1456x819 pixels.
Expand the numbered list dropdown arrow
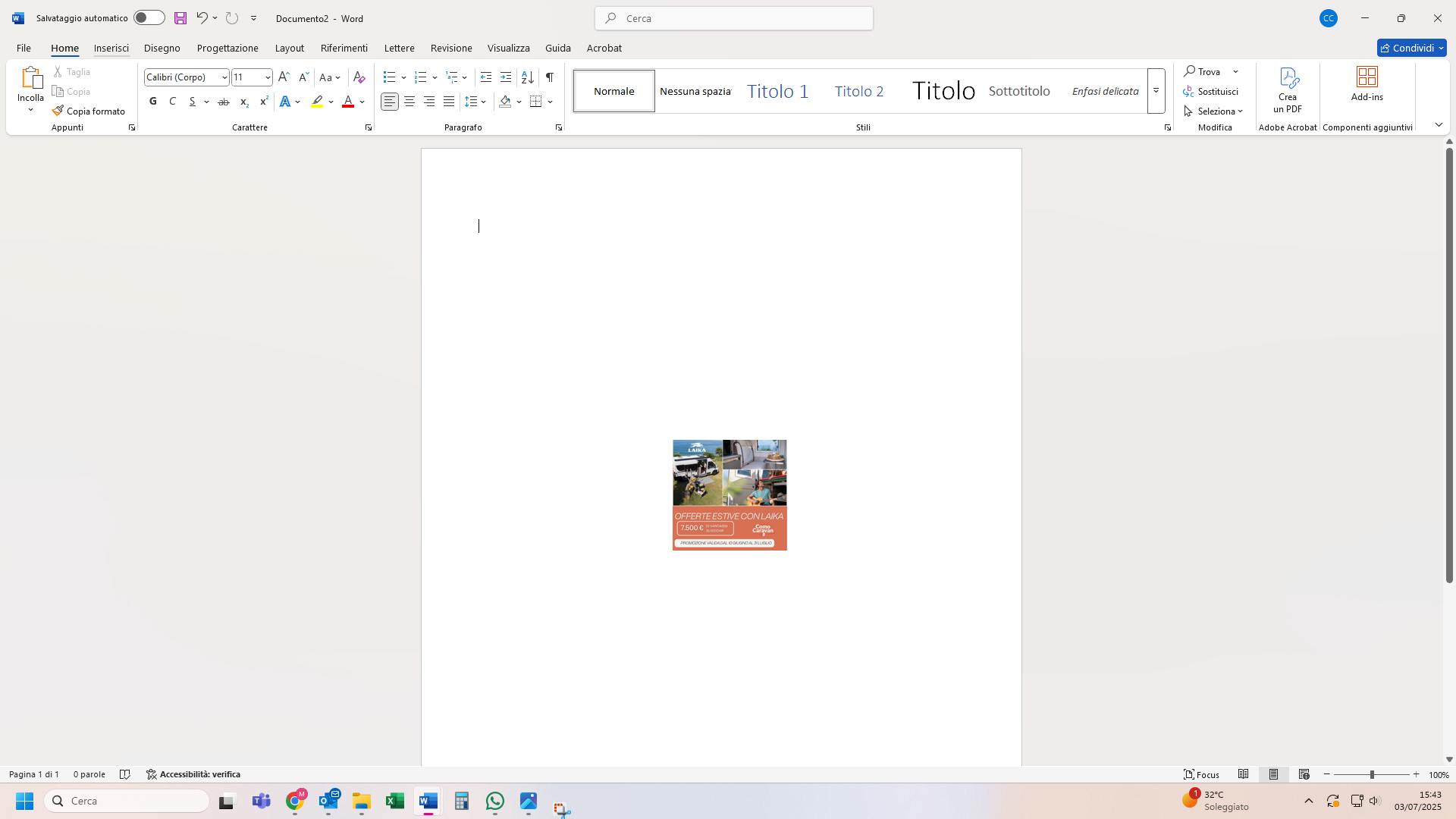(x=435, y=77)
